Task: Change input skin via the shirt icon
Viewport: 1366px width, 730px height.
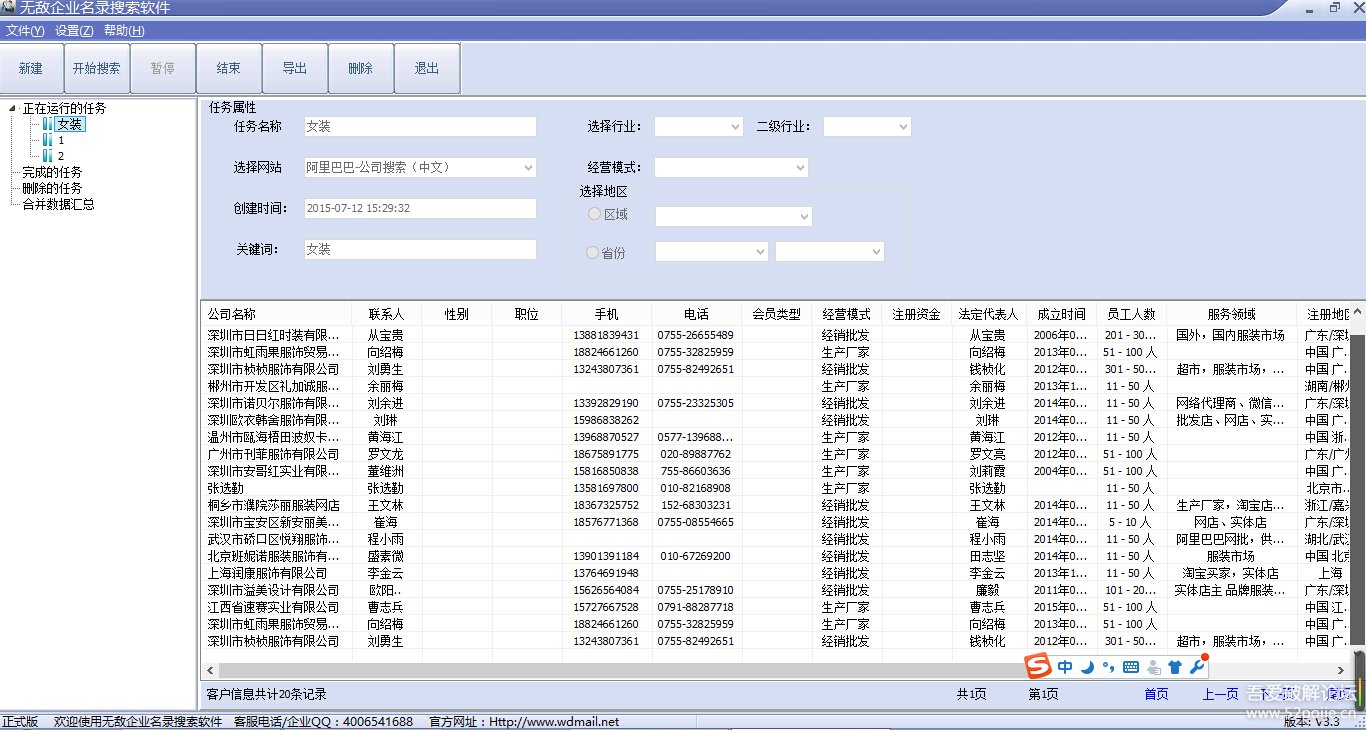Action: [x=1175, y=666]
